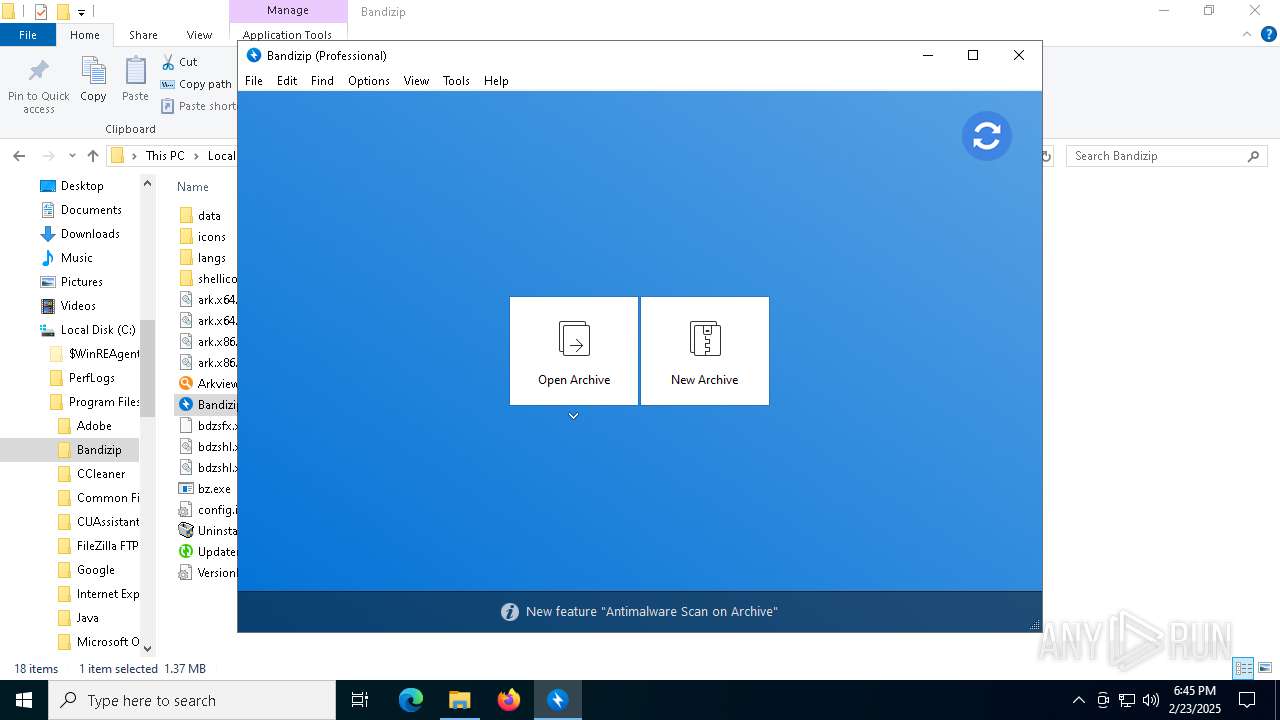Click the Explorer Help question mark icon
This screenshot has width=1280, height=720.
pyautogui.click(x=1268, y=35)
